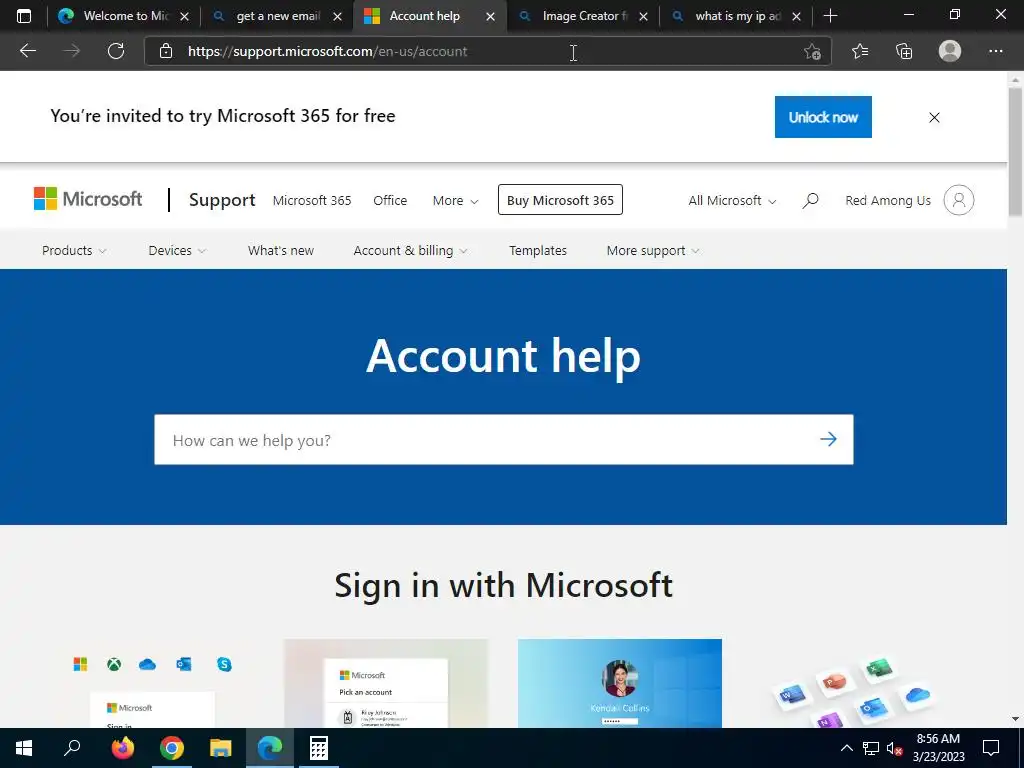This screenshot has width=1024, height=768.
Task: Expand the All Microsoft dropdown
Action: click(x=732, y=200)
